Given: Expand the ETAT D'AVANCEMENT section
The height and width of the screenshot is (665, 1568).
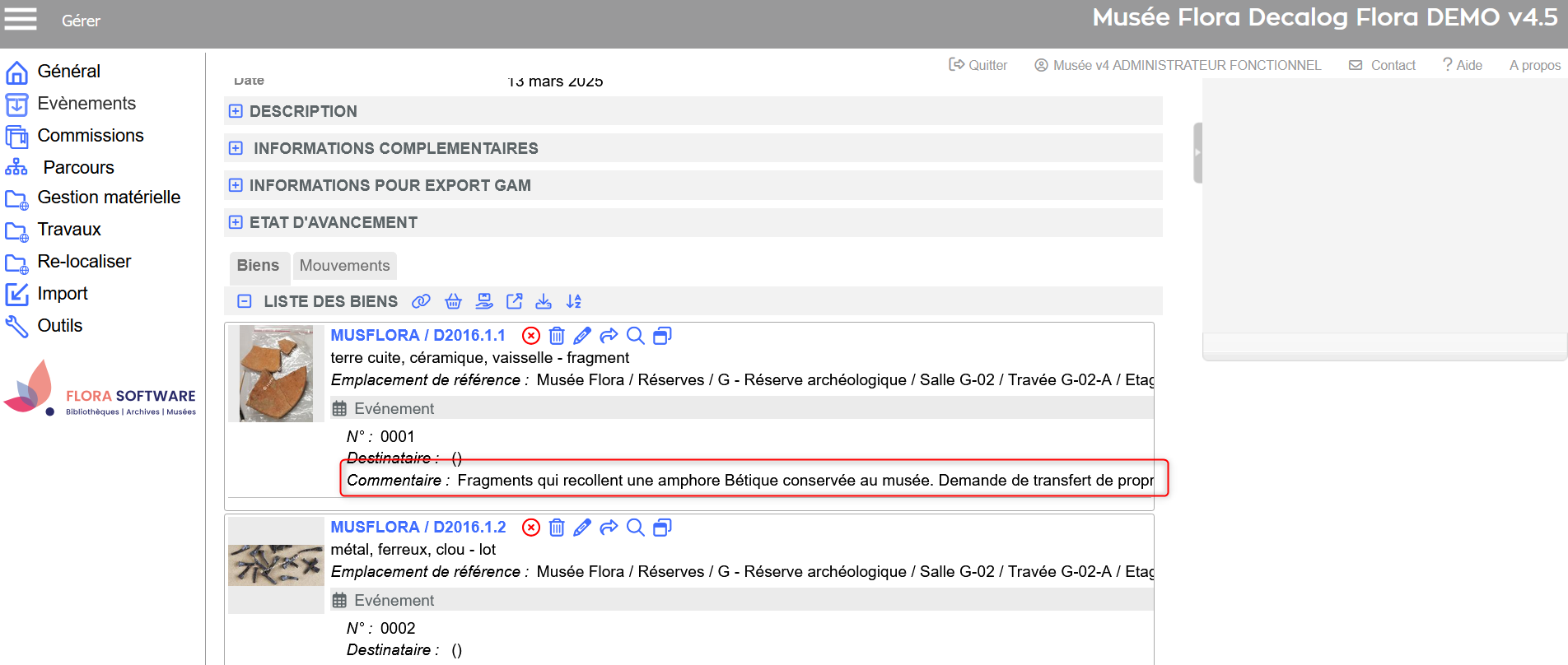Looking at the screenshot, I should 236,222.
